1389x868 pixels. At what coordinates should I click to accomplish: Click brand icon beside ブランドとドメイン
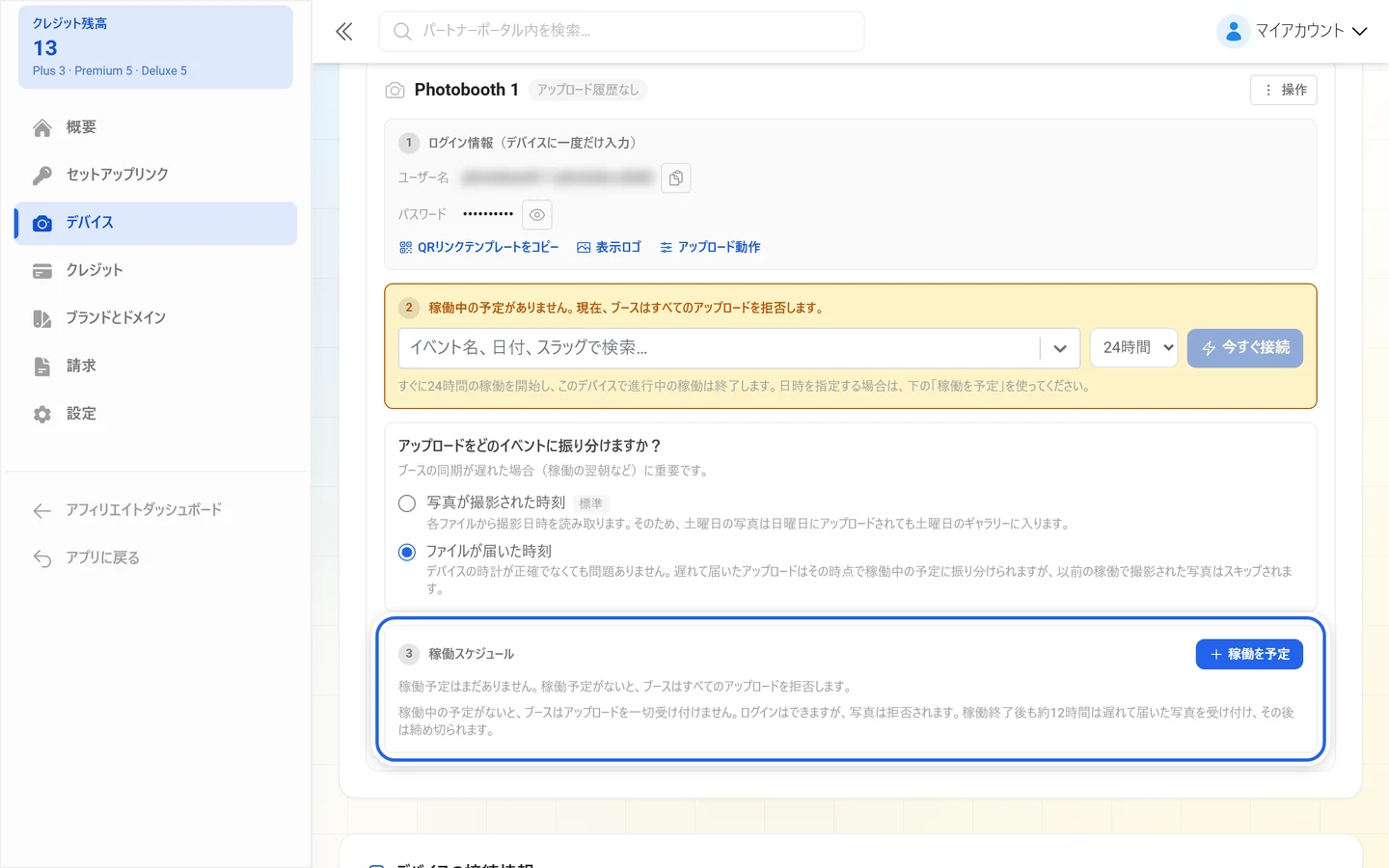[x=42, y=318]
